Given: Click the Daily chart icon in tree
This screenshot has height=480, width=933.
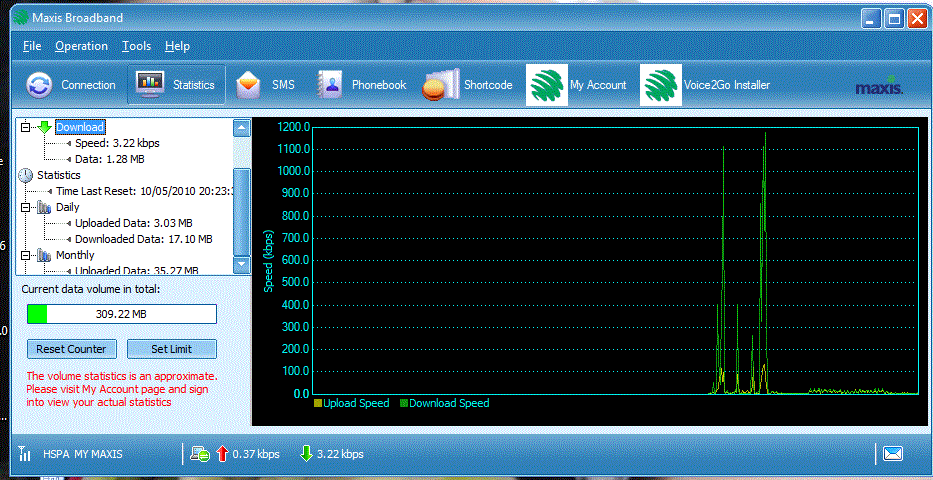Looking at the screenshot, I should coord(44,208).
